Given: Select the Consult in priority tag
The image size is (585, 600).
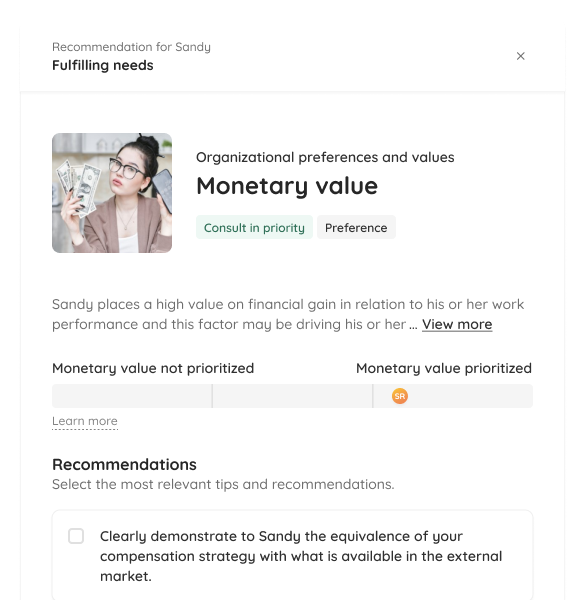Looking at the screenshot, I should point(254,227).
